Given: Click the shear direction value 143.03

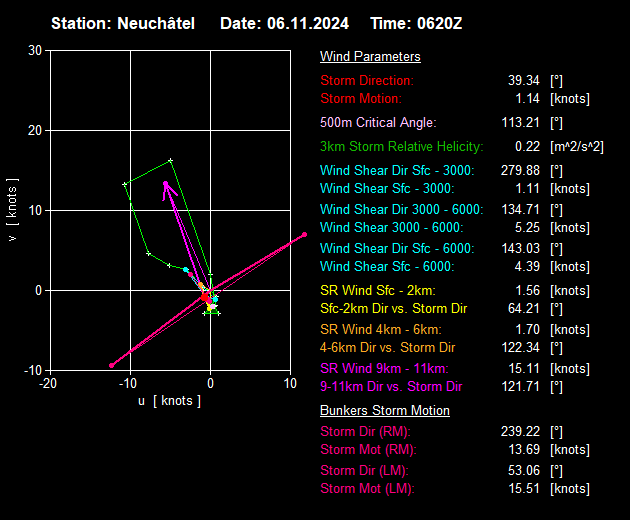Looking at the screenshot, I should (520, 248).
